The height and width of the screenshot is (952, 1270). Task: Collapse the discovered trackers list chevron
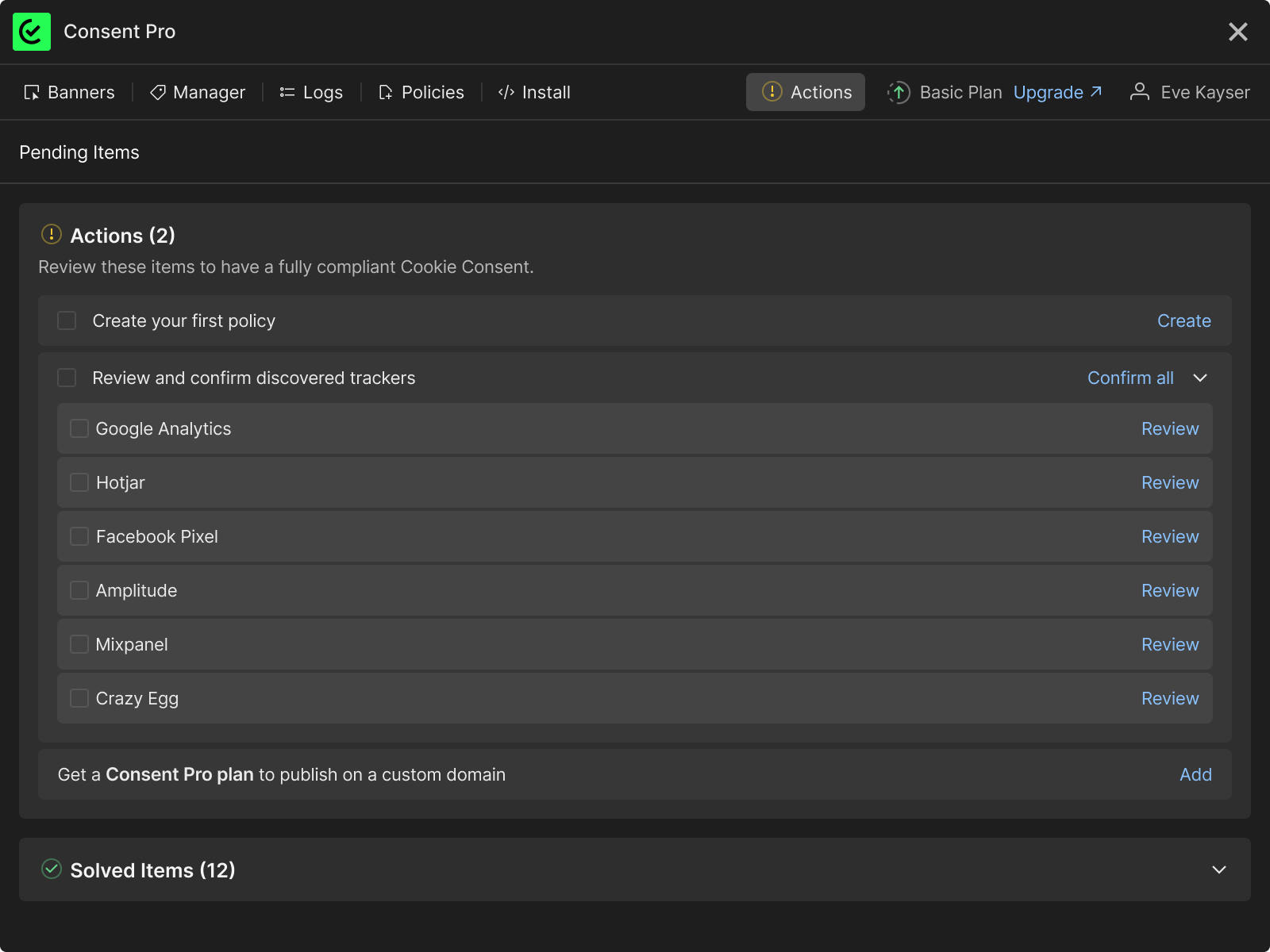pos(1200,378)
